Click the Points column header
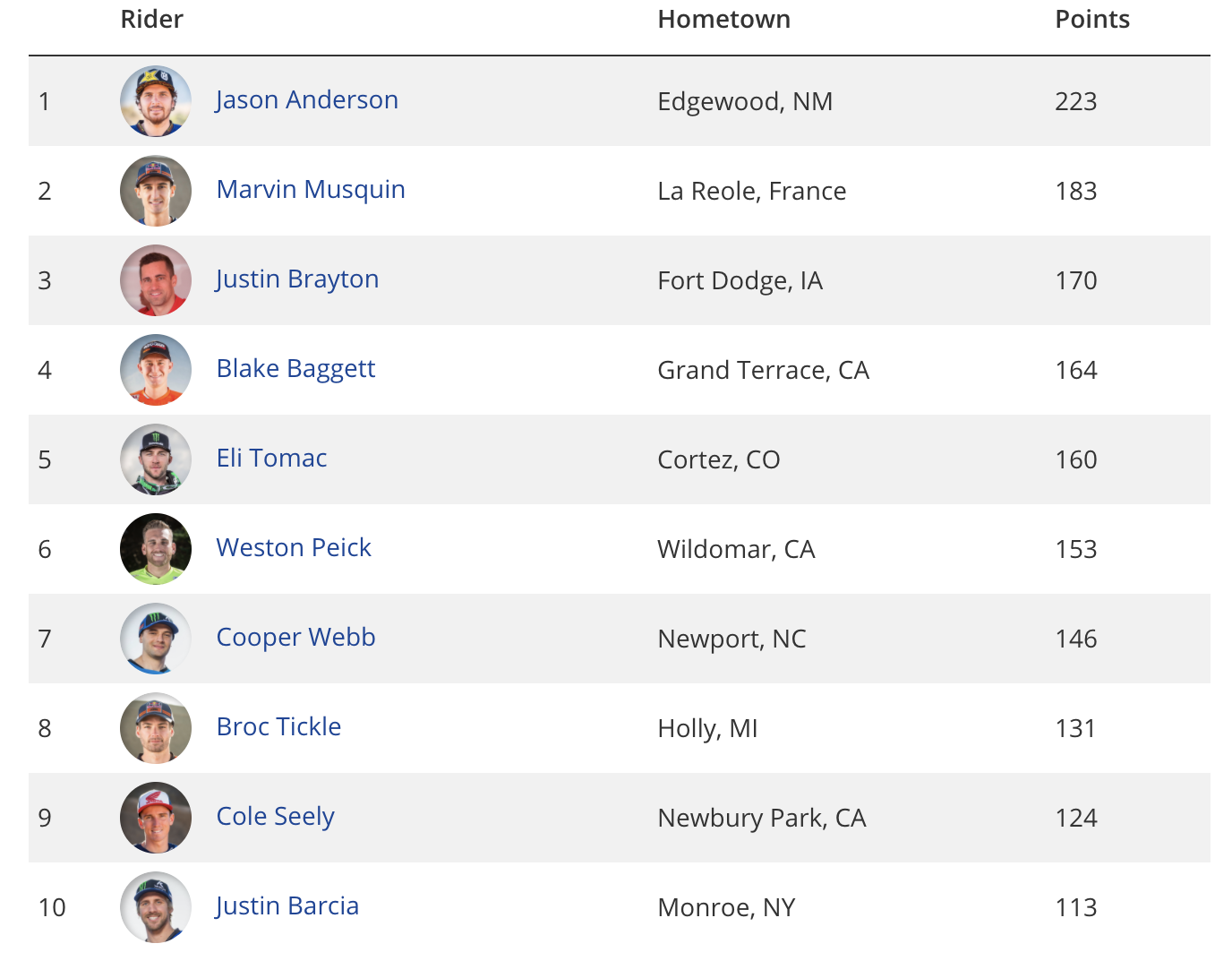The width and height of the screenshot is (1232, 978). click(x=1092, y=19)
